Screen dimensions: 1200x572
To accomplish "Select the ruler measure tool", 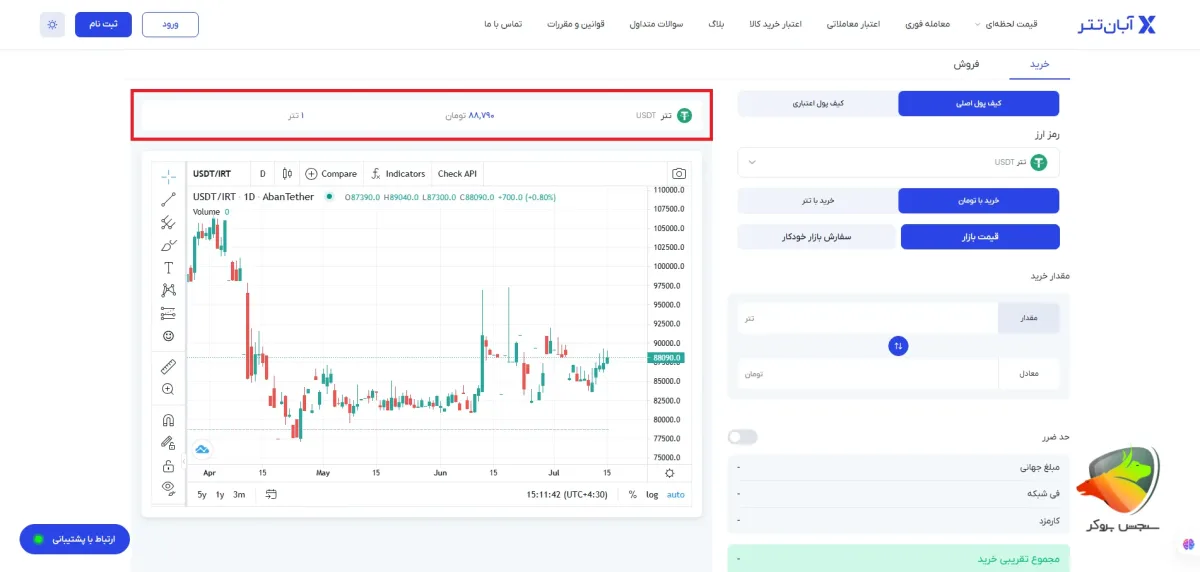I will click(x=168, y=366).
